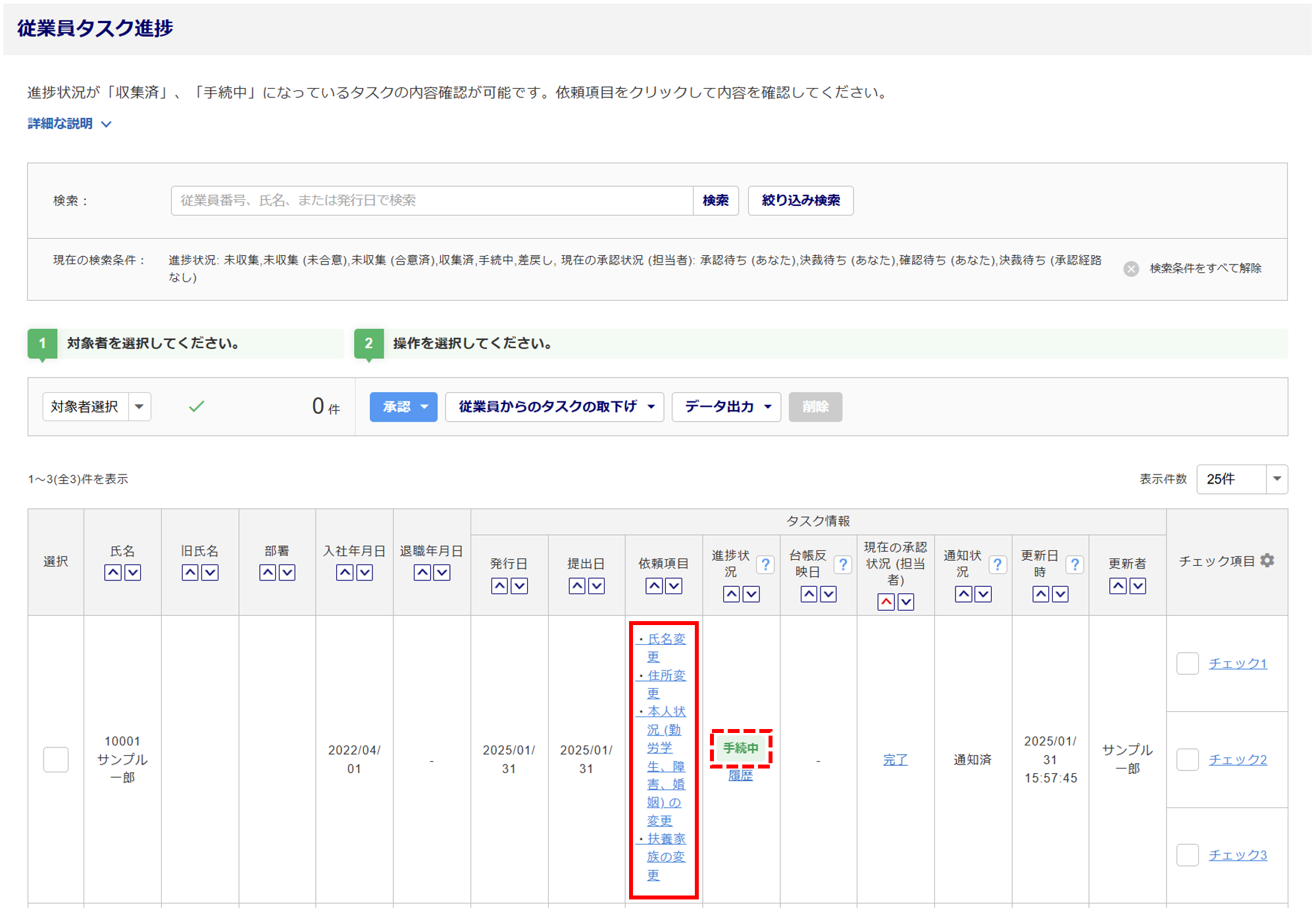
Task: Tick the チェック1 checkbox
Action: click(x=1187, y=663)
